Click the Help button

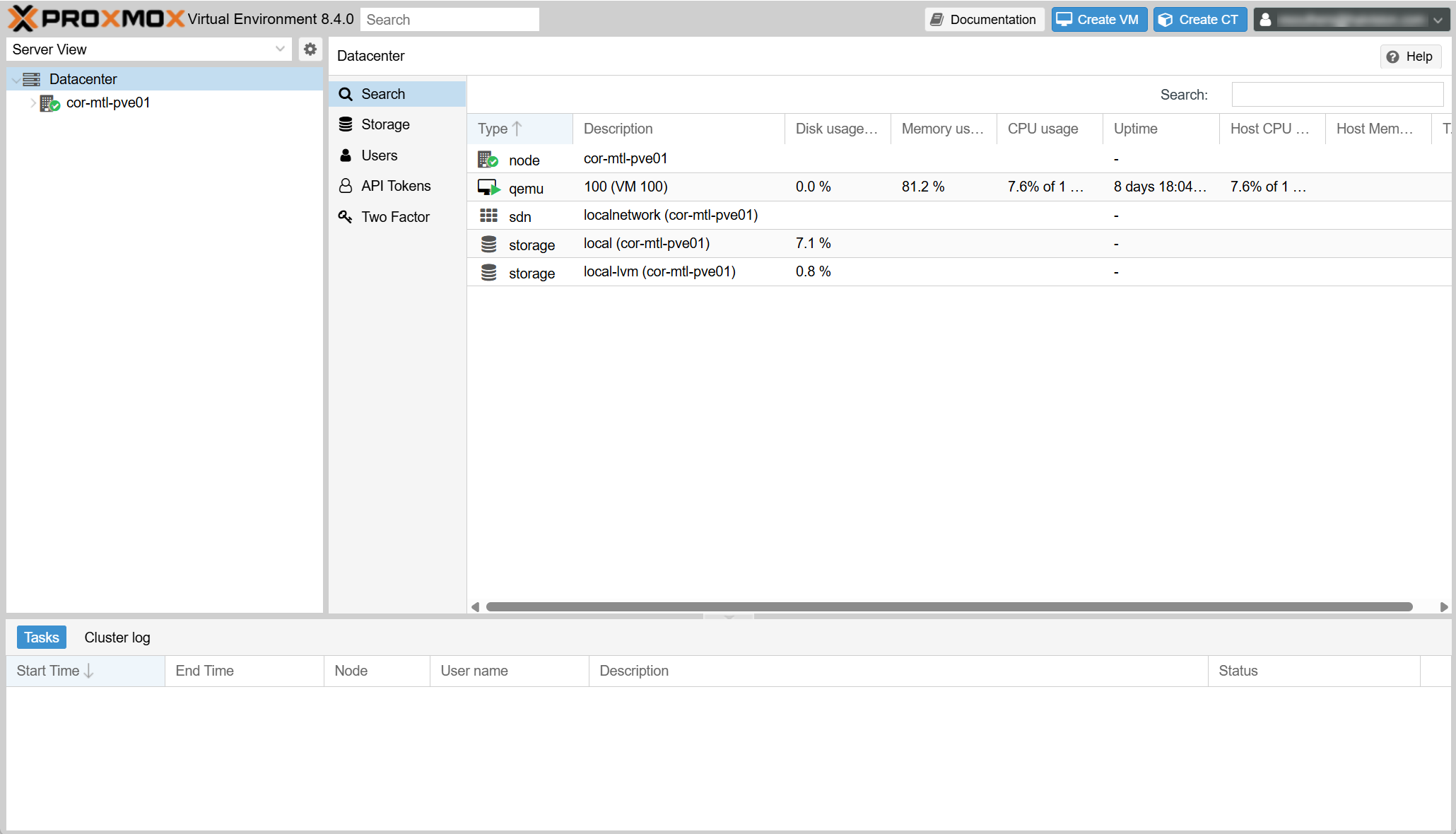1411,57
